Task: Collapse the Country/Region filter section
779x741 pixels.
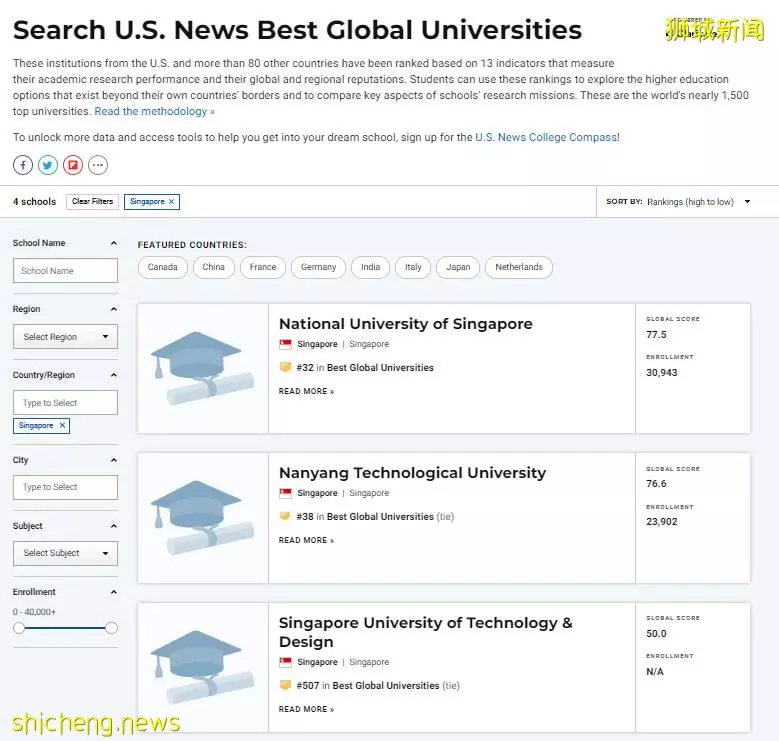Action: click(114, 375)
